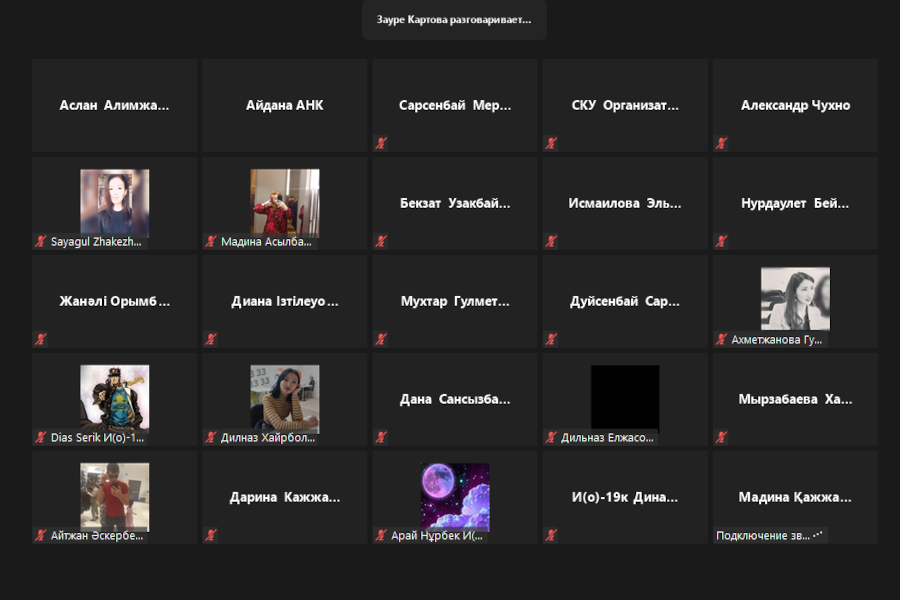Click the Дарина Кажжа... participant name

[285, 497]
